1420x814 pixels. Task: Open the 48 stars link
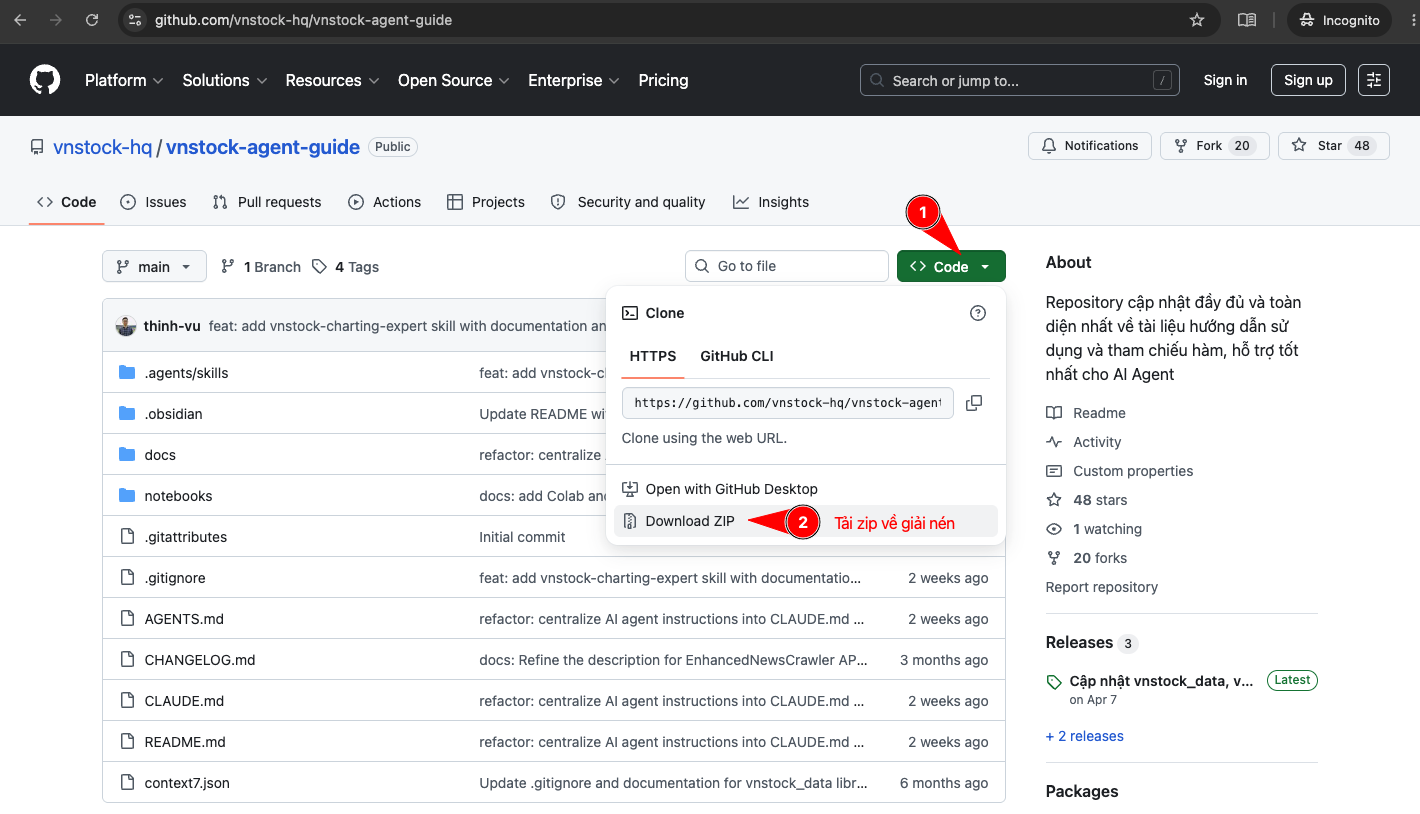1087,500
